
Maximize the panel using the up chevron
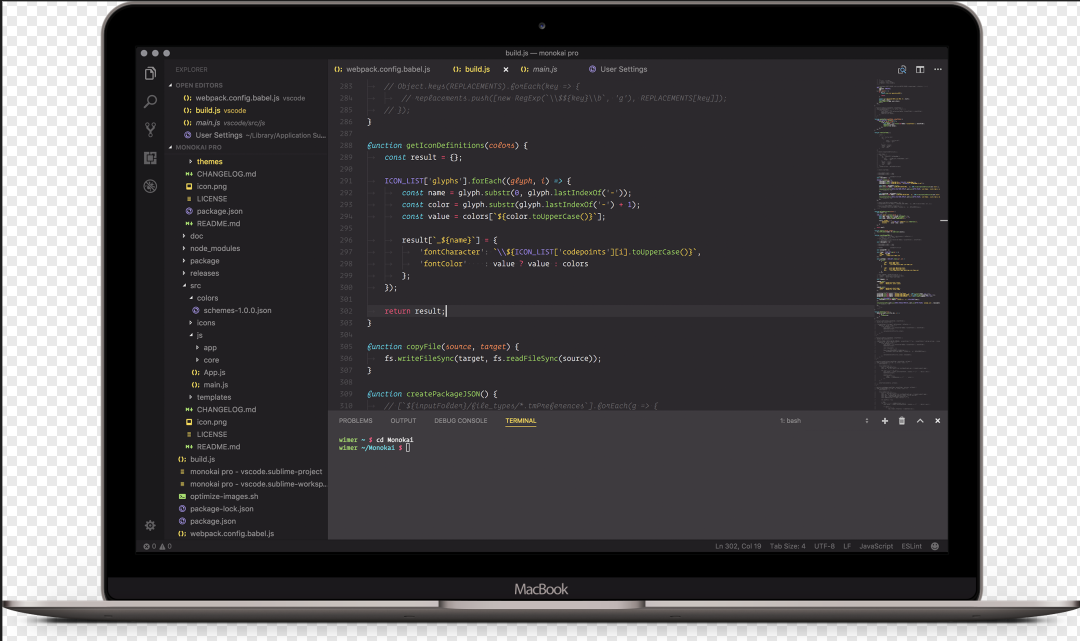coord(920,421)
